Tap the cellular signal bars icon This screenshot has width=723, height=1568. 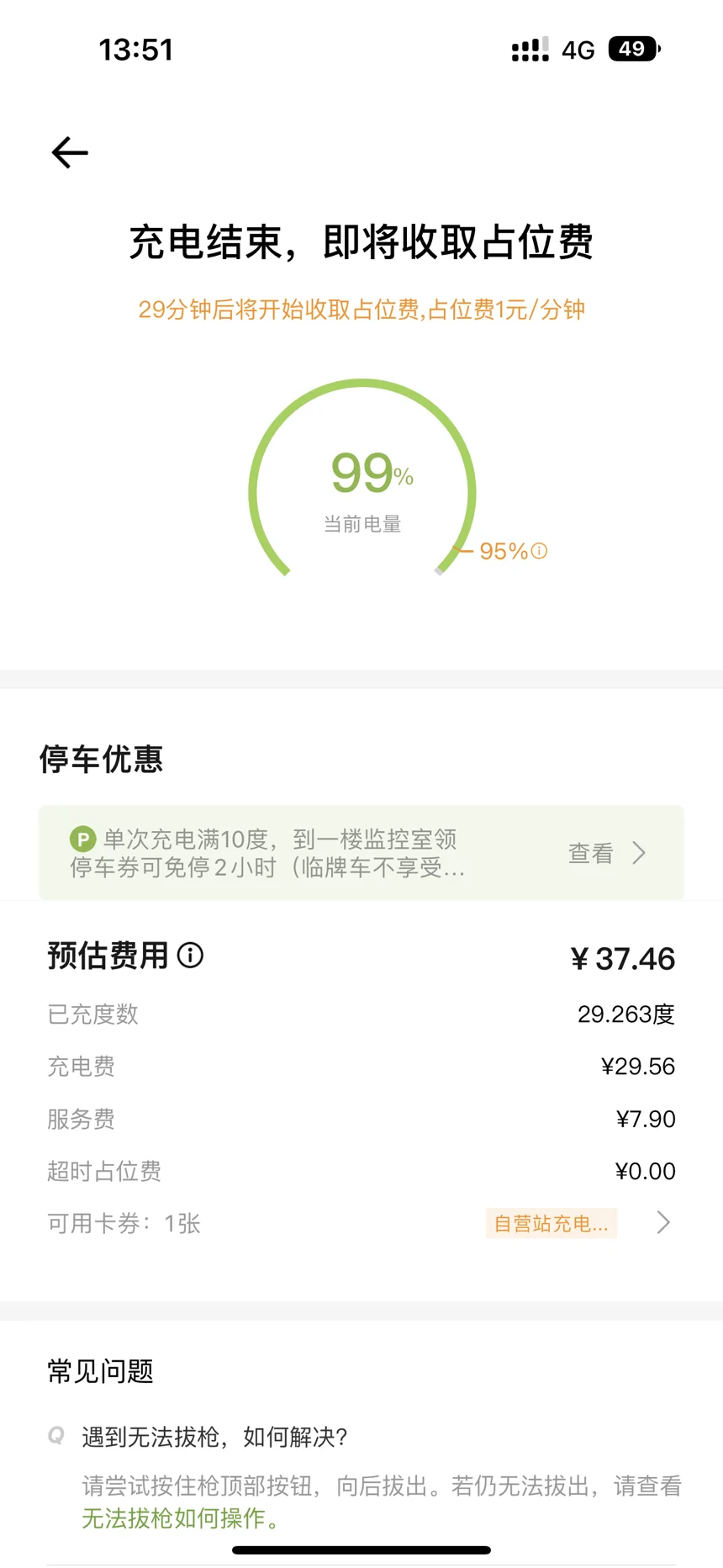(x=530, y=50)
